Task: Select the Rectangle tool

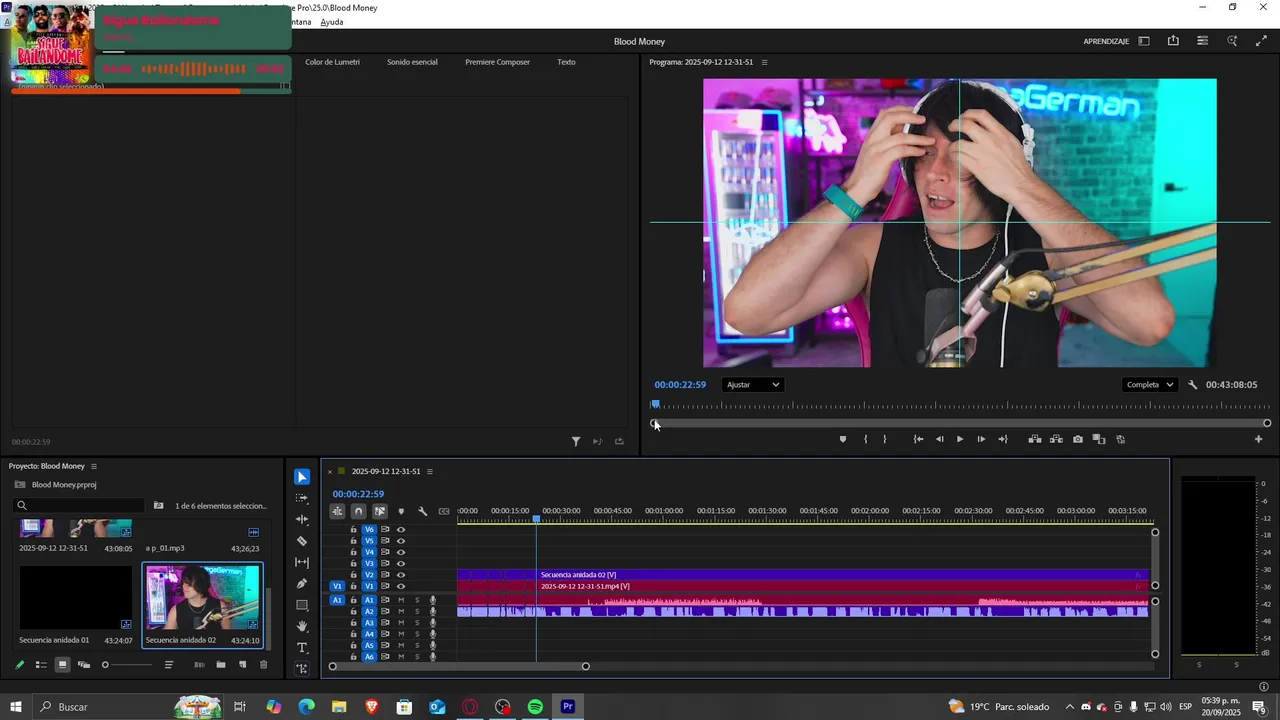Action: (302, 605)
